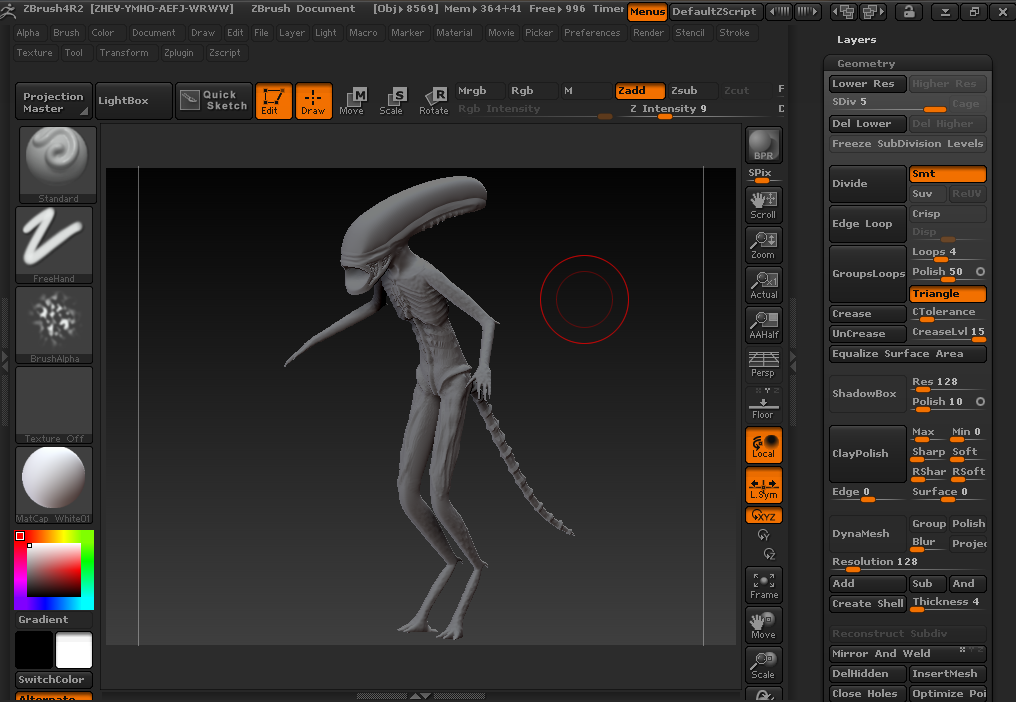Toggle Persp perspective view
1016x702 pixels.
[x=763, y=364]
